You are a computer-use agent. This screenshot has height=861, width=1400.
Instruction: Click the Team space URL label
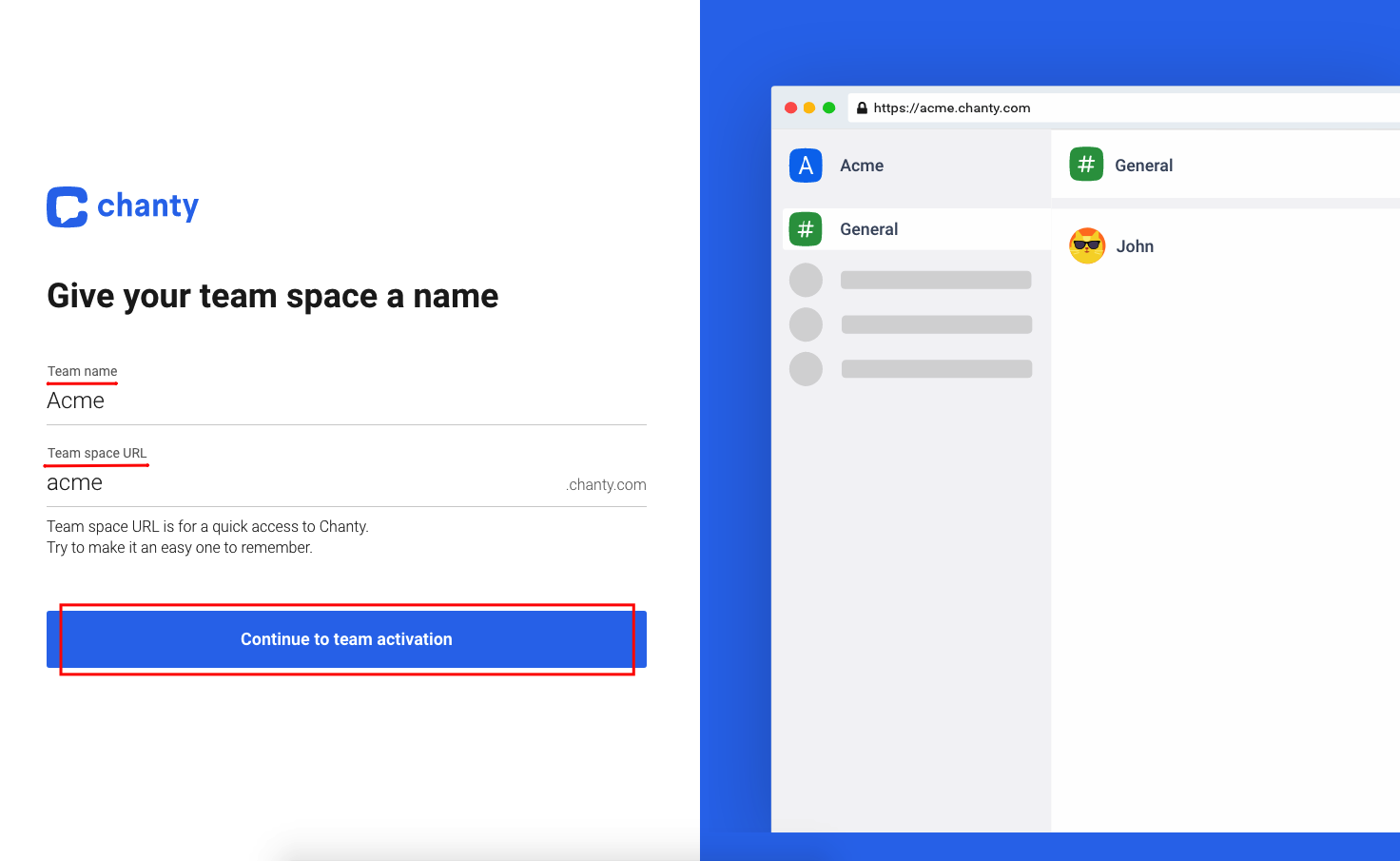97,453
